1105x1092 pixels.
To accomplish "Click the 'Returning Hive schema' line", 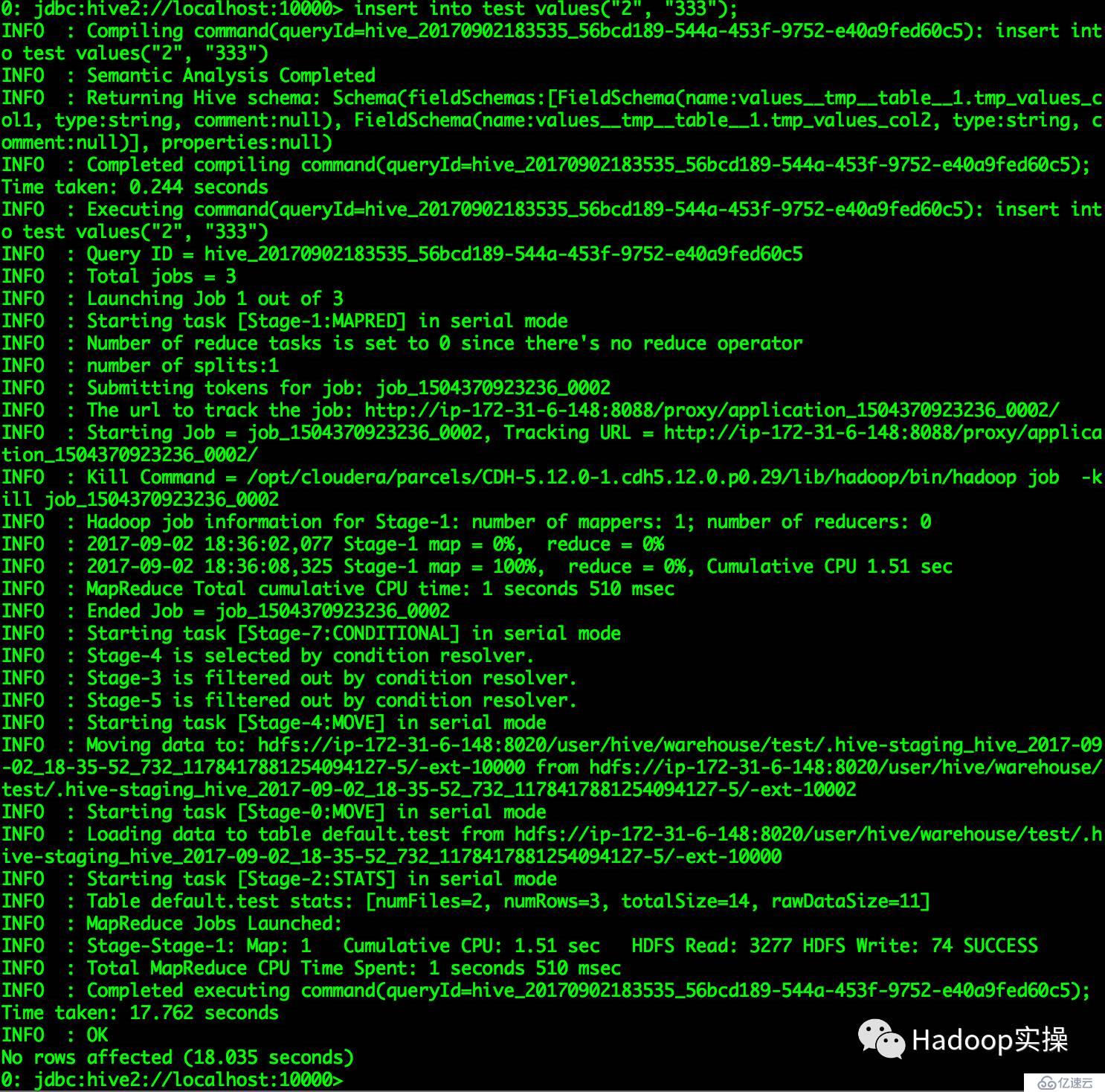I will (x=552, y=120).
